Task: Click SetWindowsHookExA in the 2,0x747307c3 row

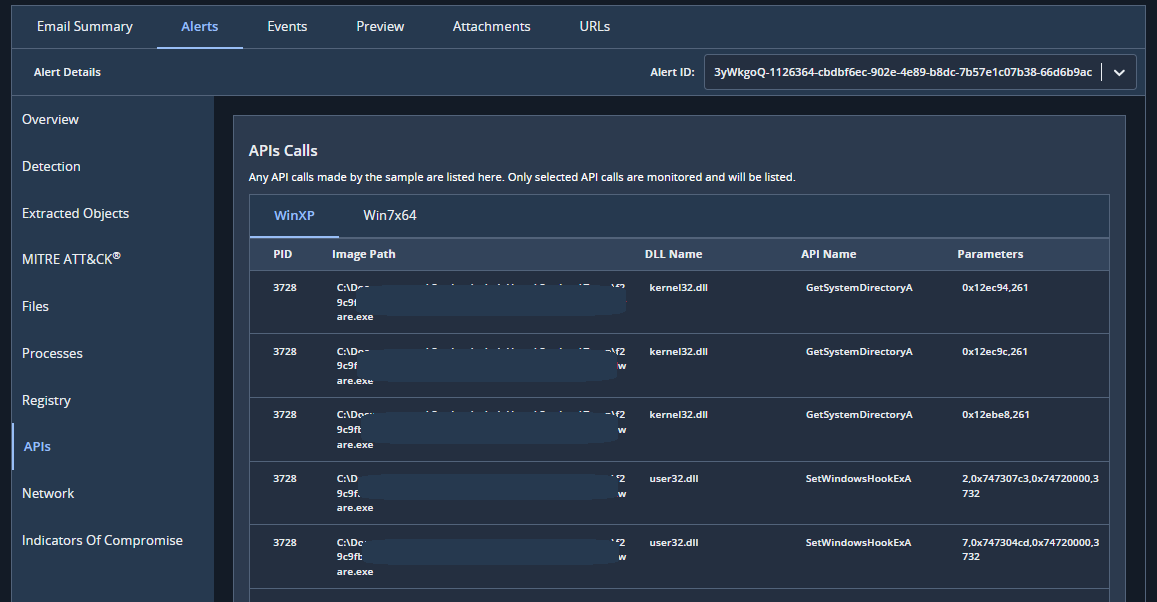Action: pyautogui.click(x=858, y=479)
